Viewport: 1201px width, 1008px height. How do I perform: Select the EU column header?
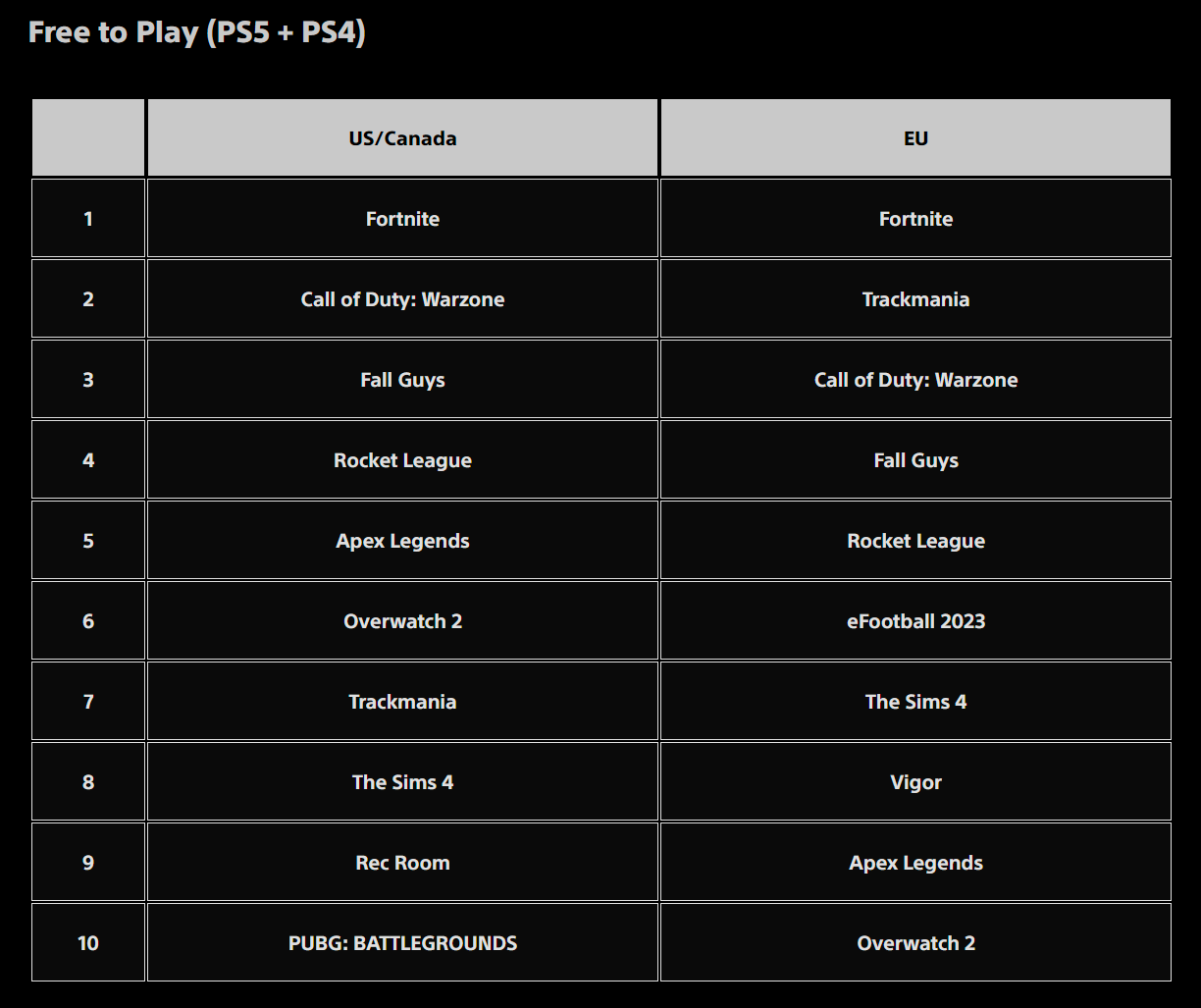coord(915,137)
